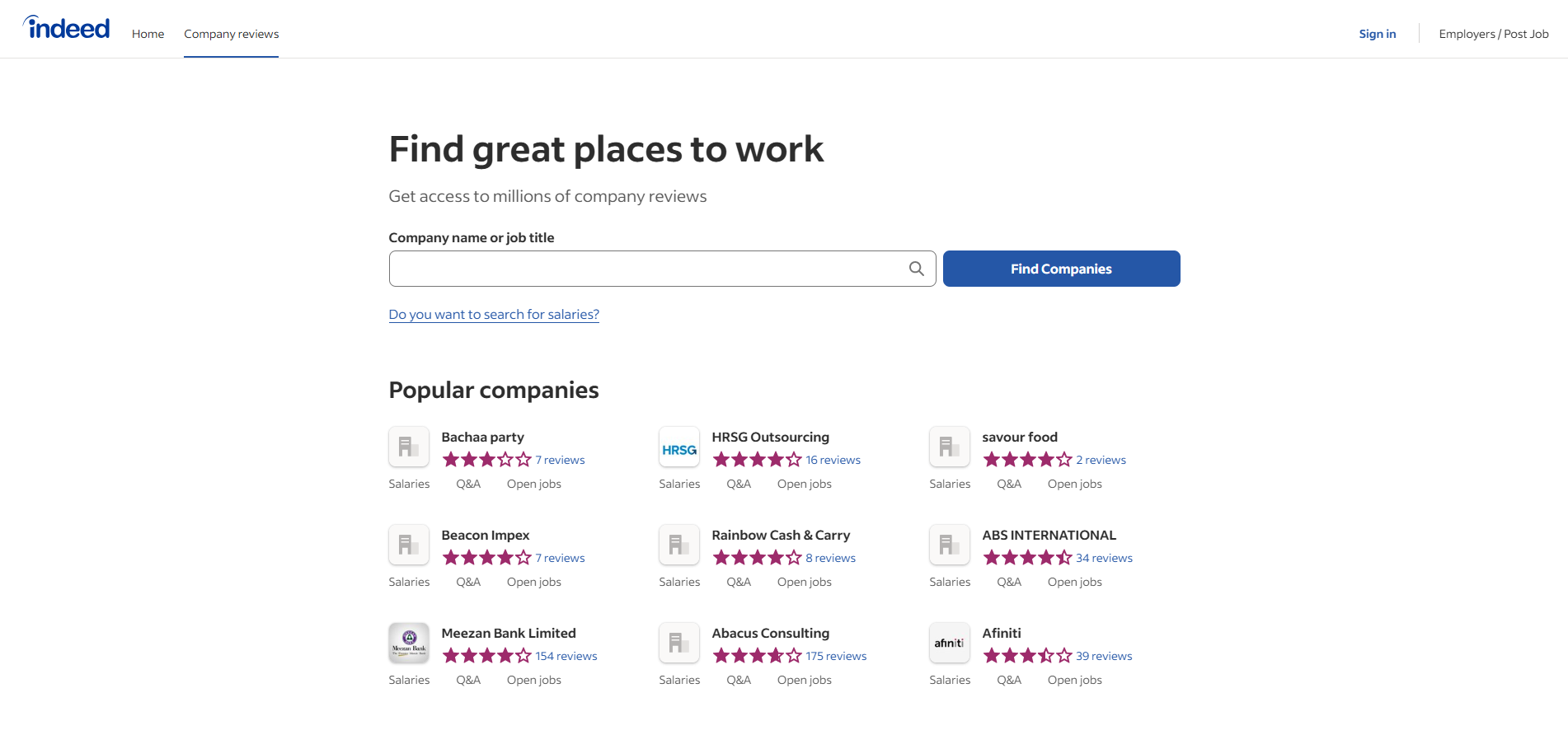Open ABS INTERNATIONAL company logo
The width and height of the screenshot is (1568, 749).
pyautogui.click(x=950, y=545)
